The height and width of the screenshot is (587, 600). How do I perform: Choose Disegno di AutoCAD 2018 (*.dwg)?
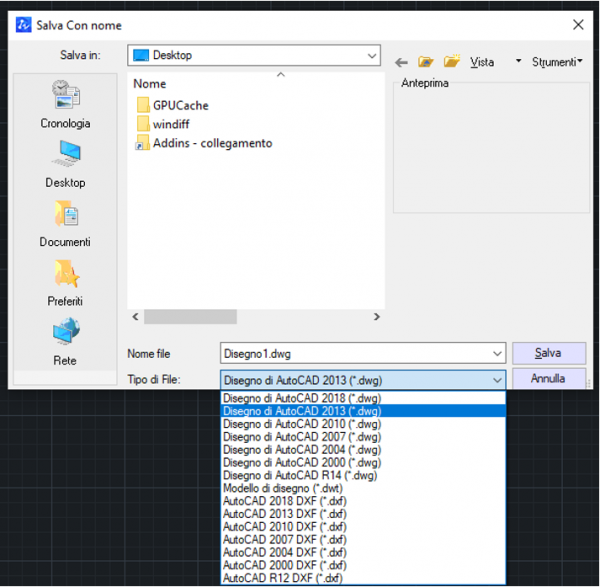[x=363, y=398]
